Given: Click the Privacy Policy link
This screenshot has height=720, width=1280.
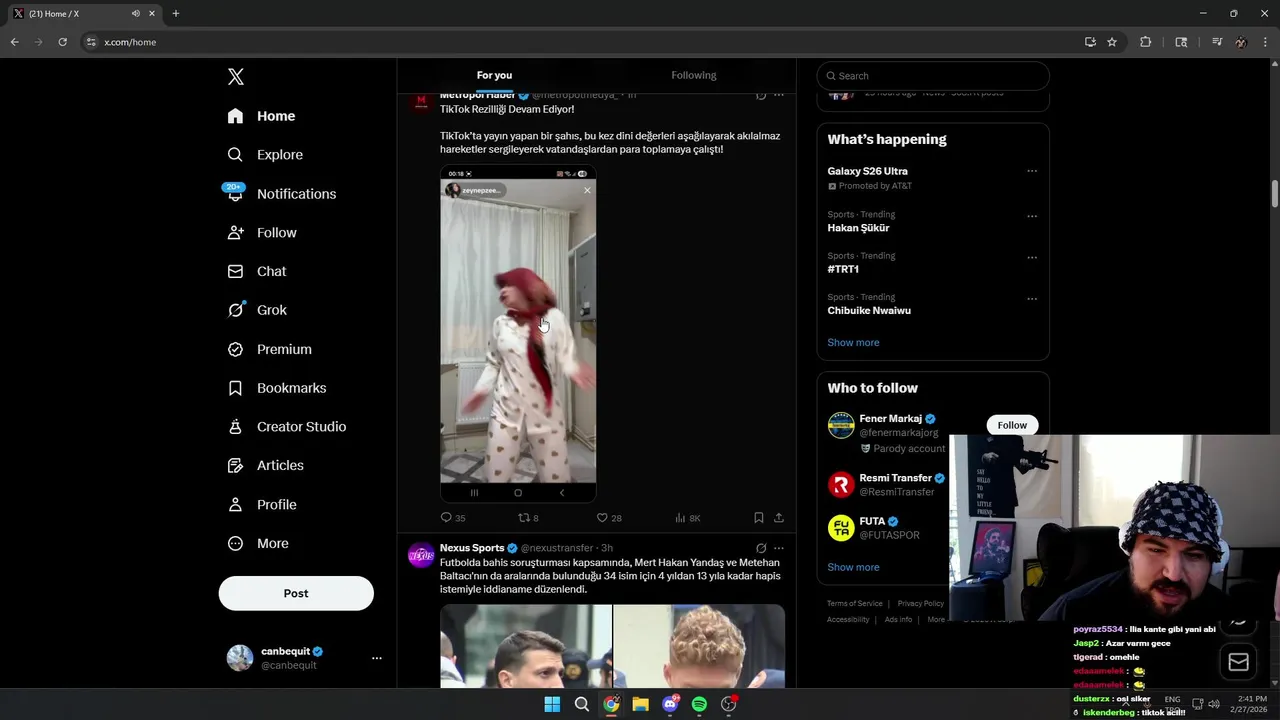Looking at the screenshot, I should pos(921,604).
